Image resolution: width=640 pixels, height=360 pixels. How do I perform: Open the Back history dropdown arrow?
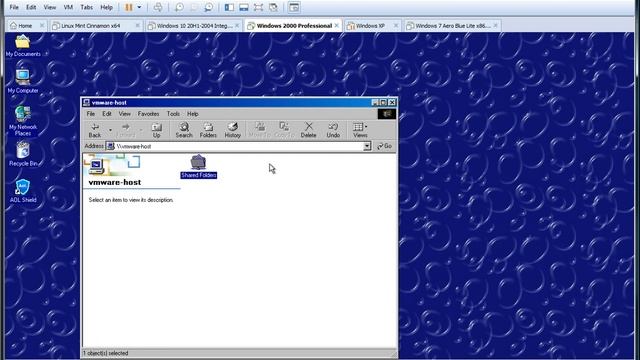pos(110,130)
